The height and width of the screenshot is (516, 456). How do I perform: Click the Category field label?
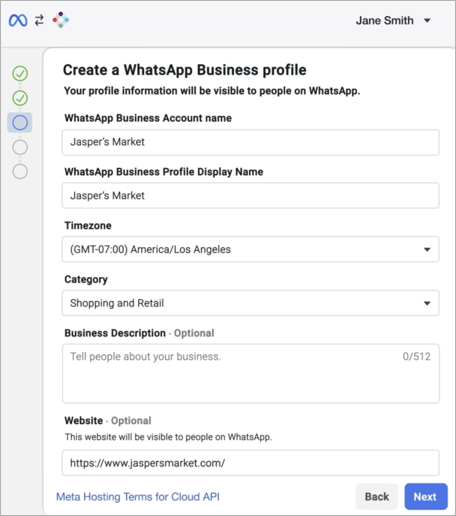coord(86,279)
